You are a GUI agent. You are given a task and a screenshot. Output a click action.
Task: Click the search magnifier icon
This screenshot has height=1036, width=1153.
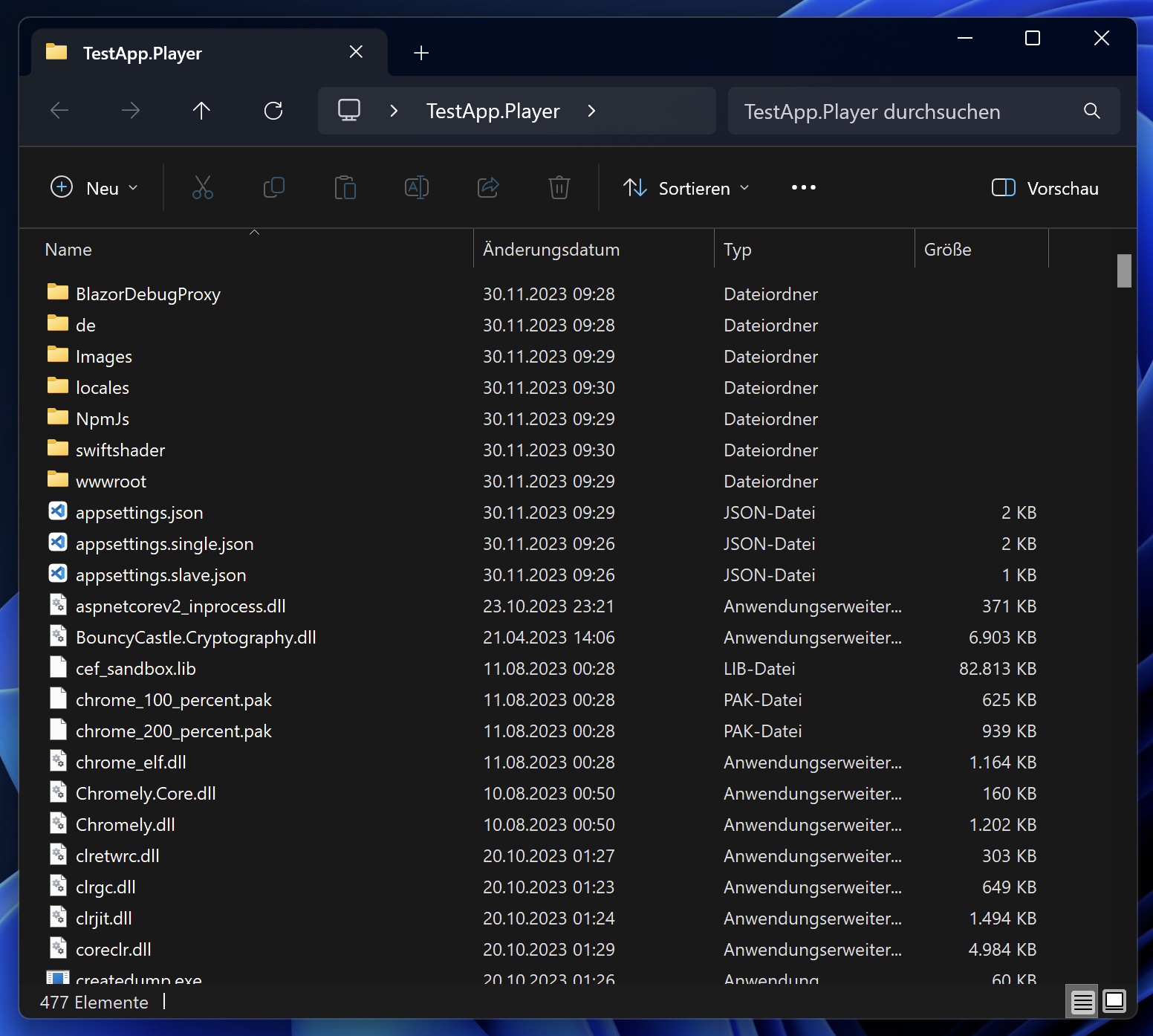1092,111
